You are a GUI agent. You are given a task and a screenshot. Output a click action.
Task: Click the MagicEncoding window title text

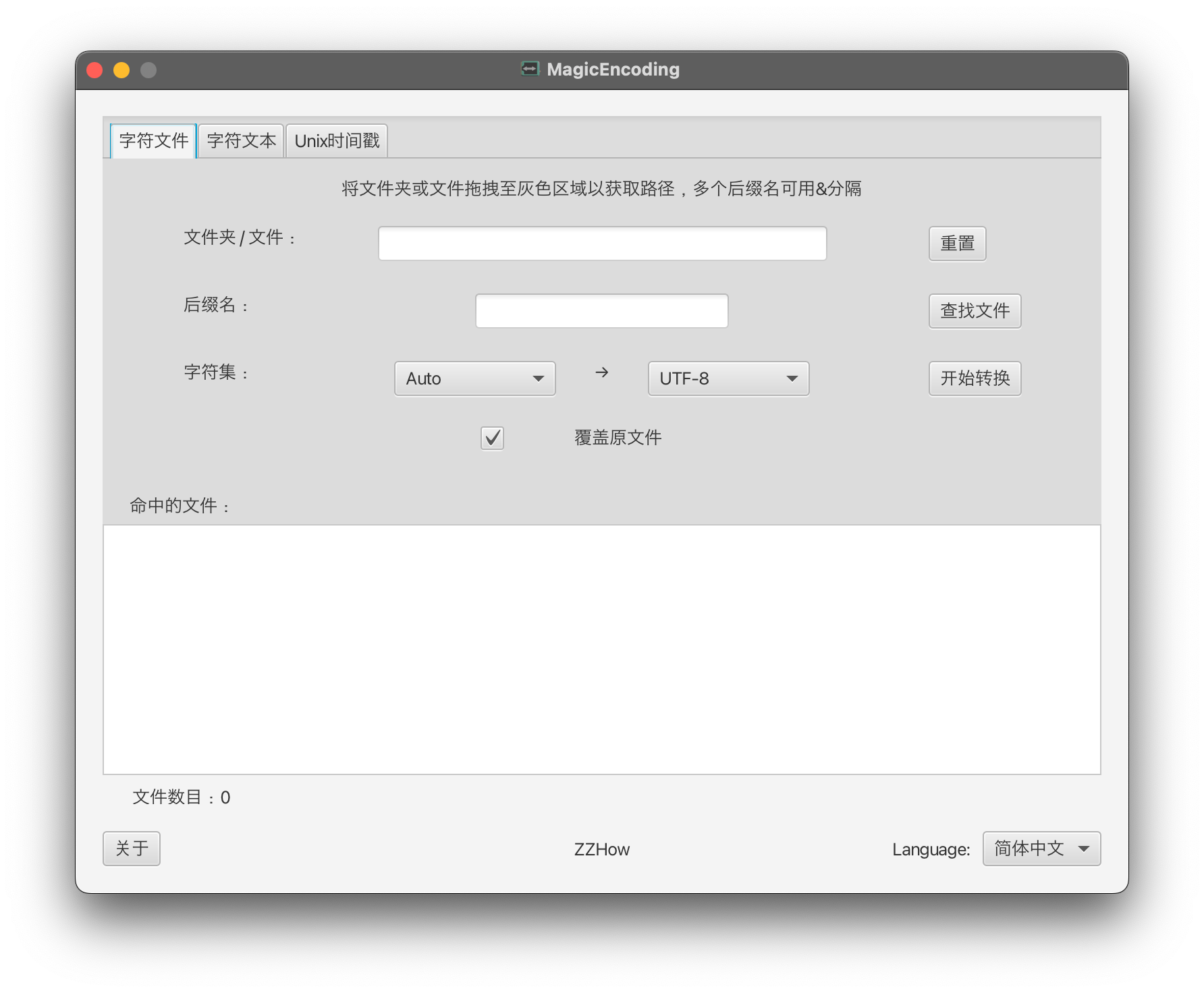coord(613,69)
